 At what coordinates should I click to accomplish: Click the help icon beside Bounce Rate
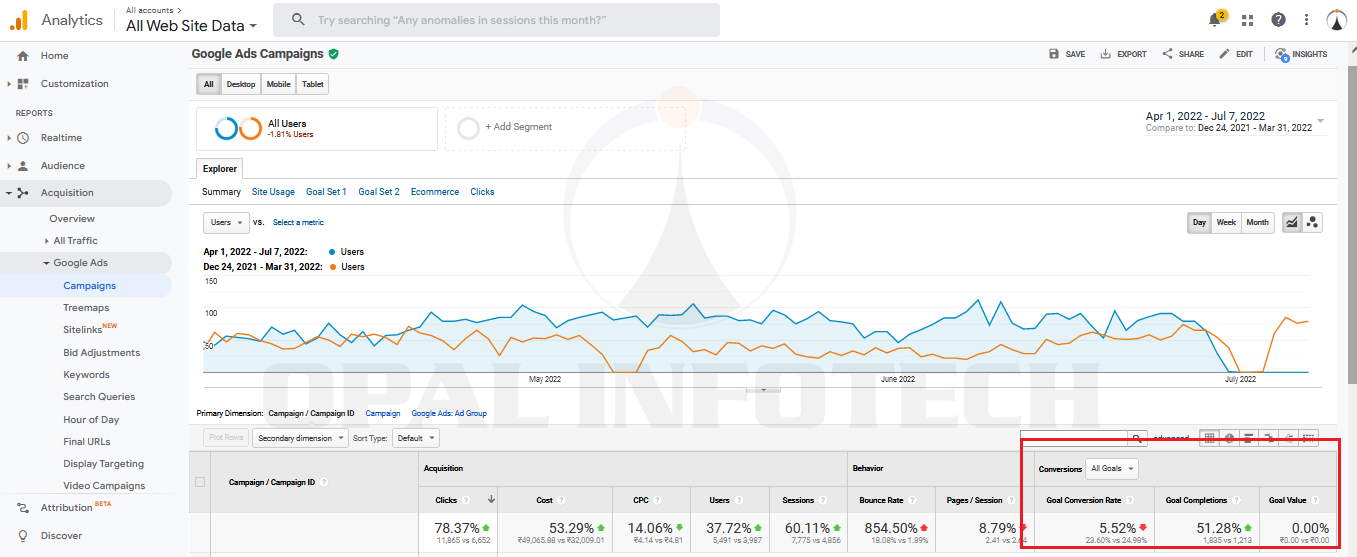click(x=913, y=500)
